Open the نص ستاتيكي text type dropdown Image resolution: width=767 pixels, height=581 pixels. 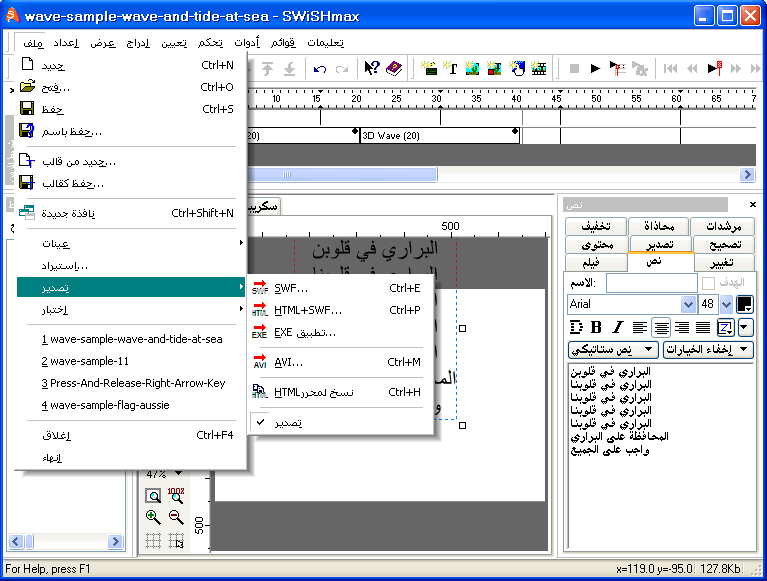tap(612, 350)
